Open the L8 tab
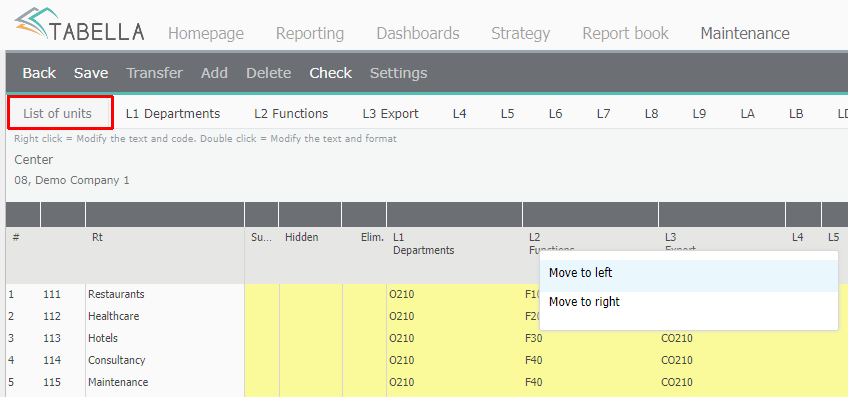Image resolution: width=848 pixels, height=397 pixels. click(651, 114)
